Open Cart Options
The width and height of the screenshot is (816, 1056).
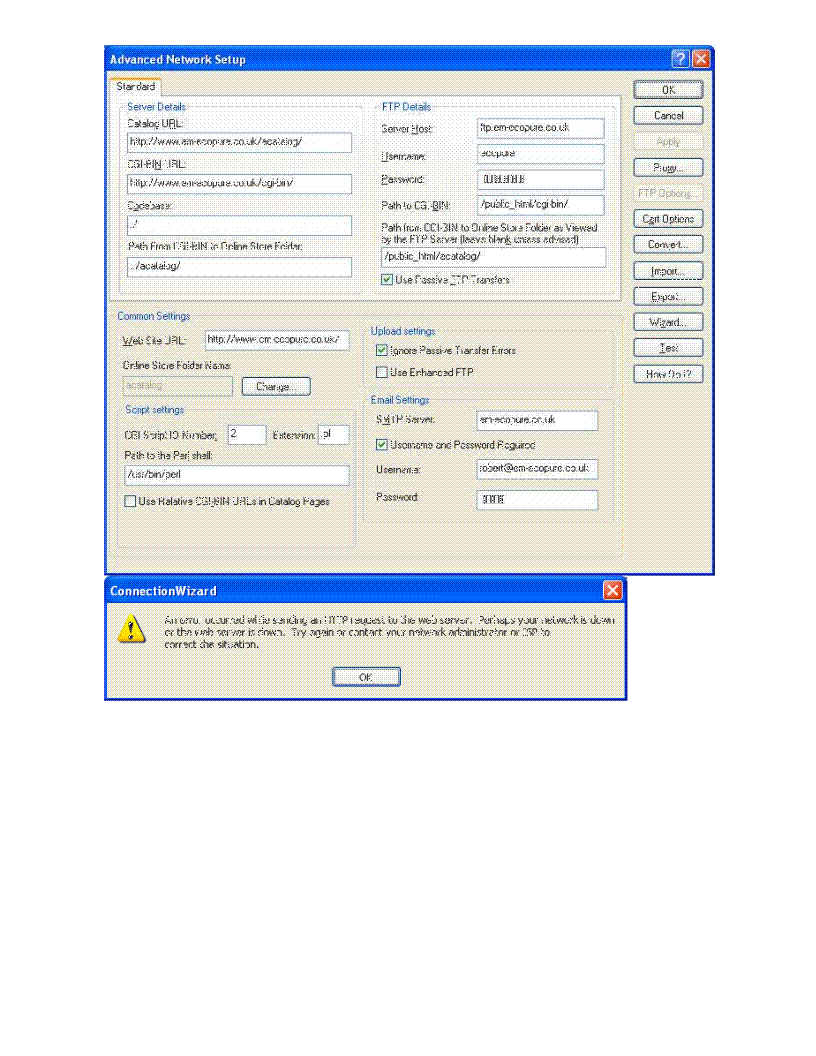pos(668,219)
